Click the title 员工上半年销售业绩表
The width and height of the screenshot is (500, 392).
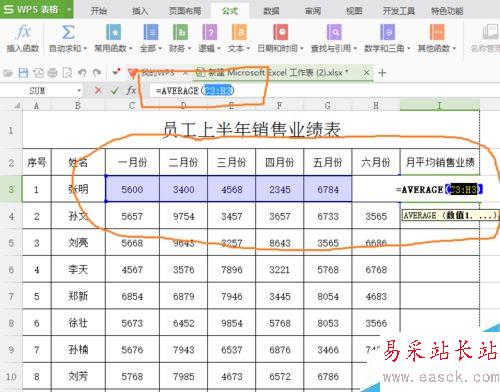click(252, 130)
